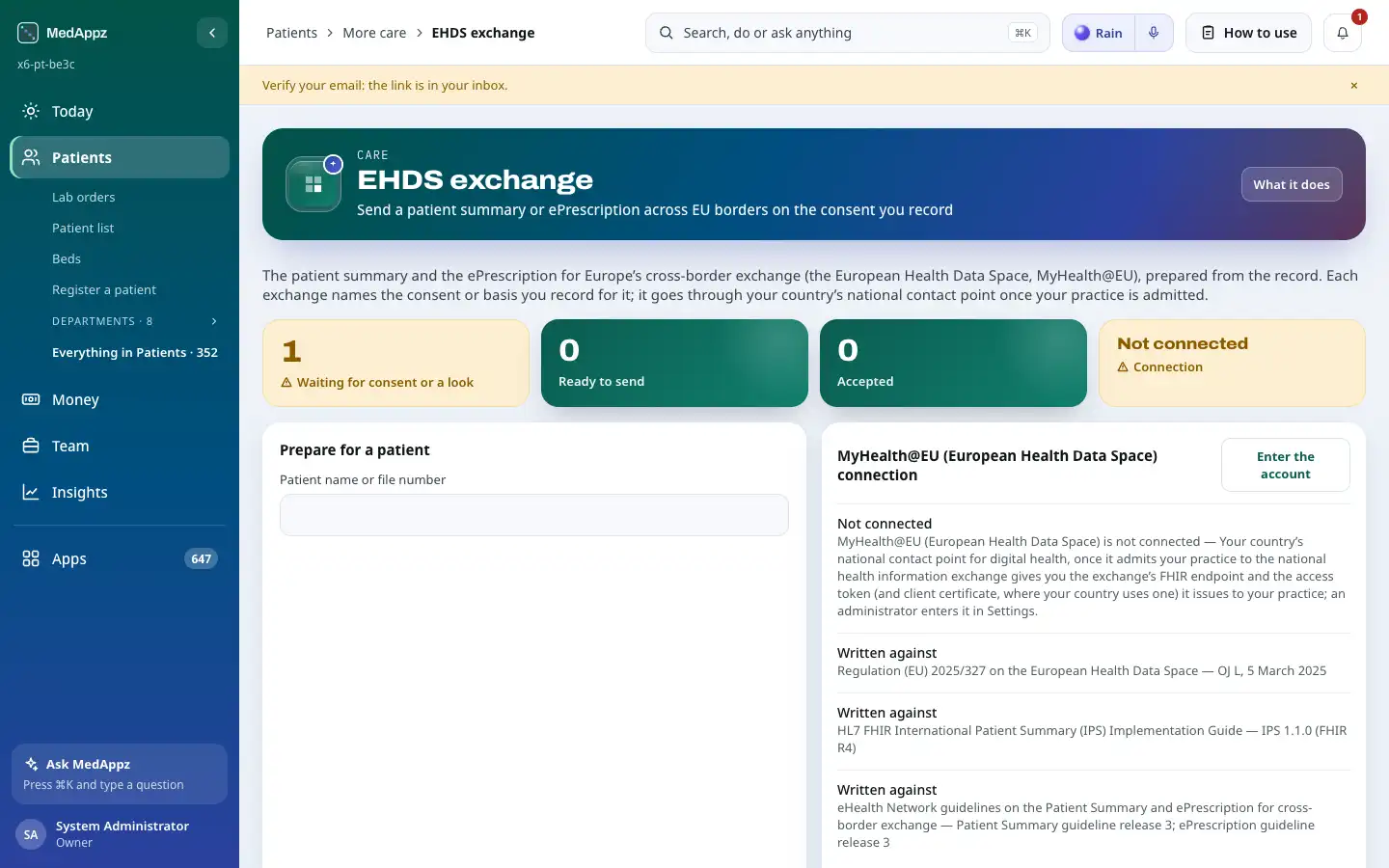Open the notifications bell
Image resolution: width=1389 pixels, height=868 pixels.
coord(1343,33)
